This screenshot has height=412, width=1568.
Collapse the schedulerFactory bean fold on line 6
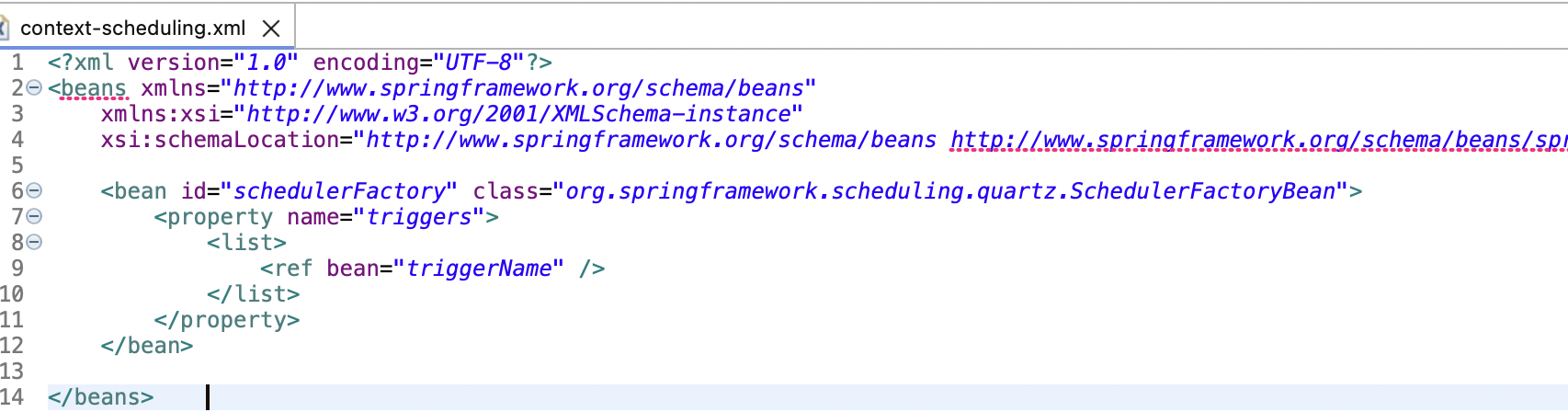click(34, 191)
